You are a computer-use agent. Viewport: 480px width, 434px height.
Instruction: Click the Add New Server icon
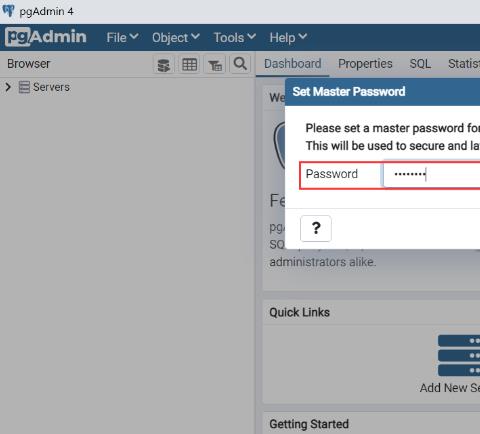coord(459,355)
